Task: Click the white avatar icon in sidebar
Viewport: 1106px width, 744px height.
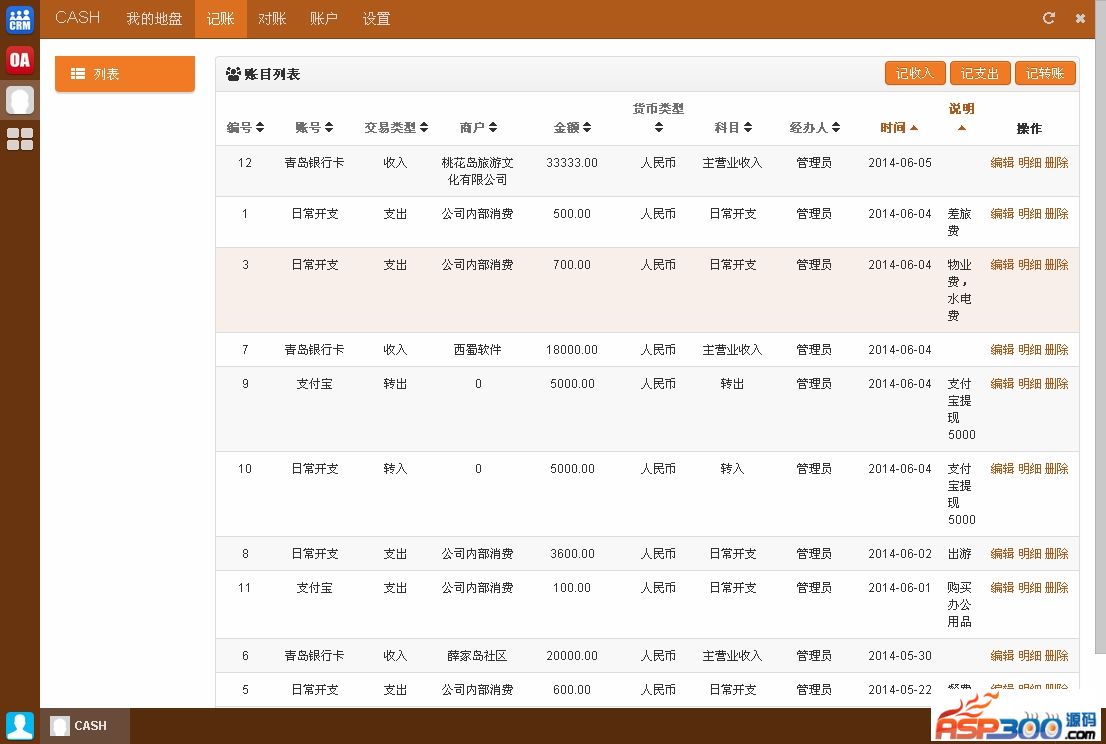Action: tap(20, 100)
